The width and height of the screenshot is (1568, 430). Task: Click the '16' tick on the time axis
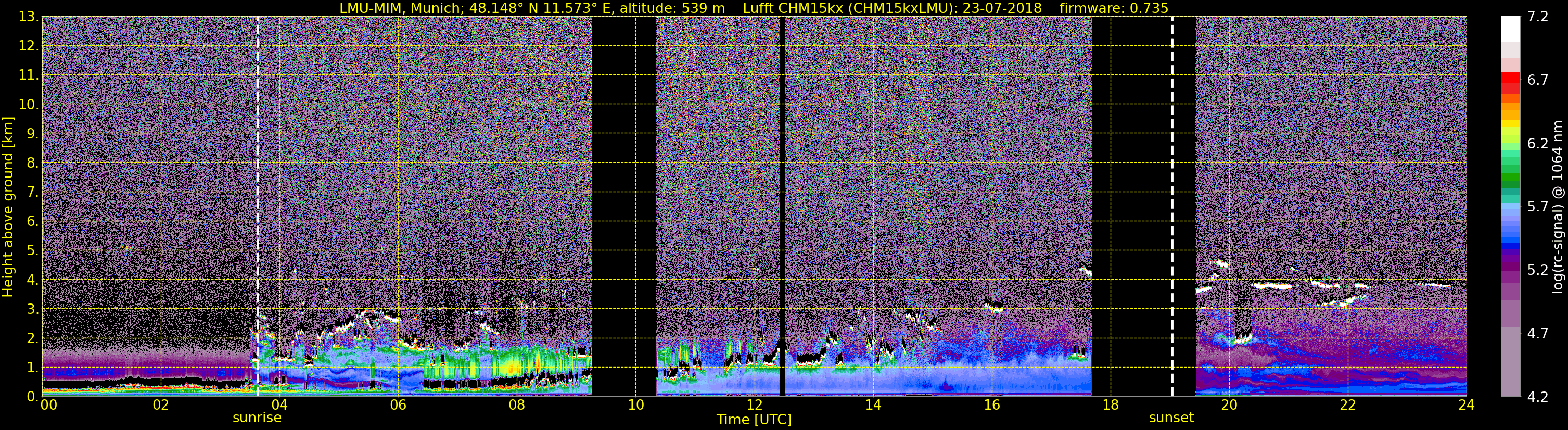[991, 405]
